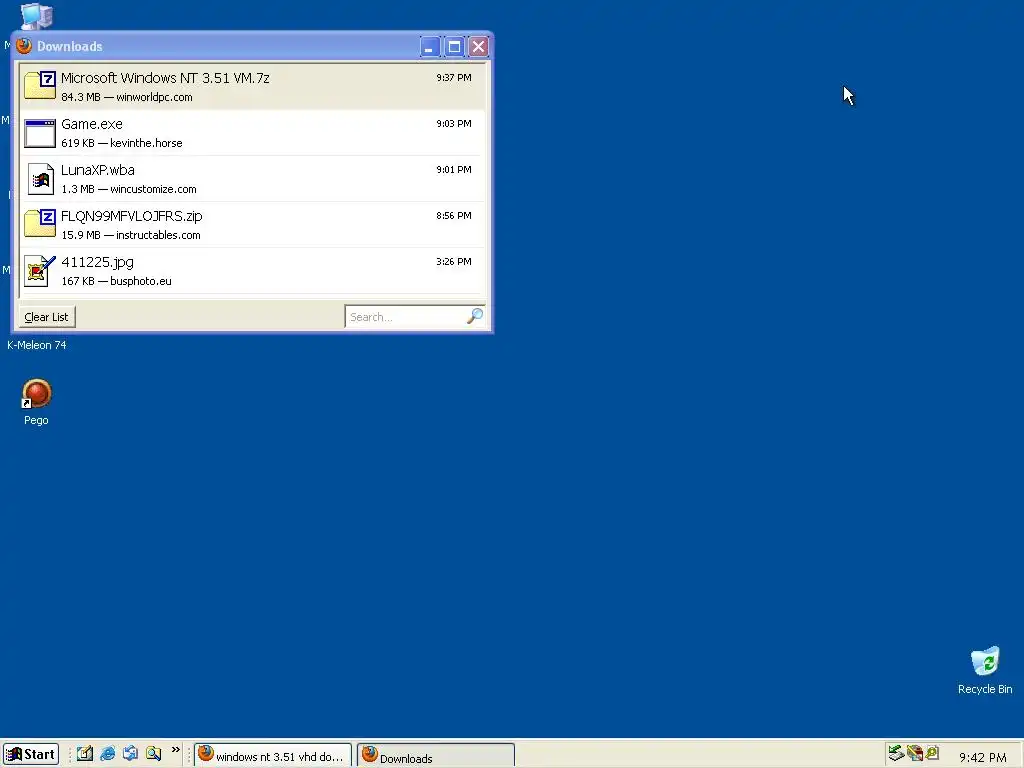The height and width of the screenshot is (768, 1024).
Task: Clear the downloads list
Action: [x=46, y=317]
